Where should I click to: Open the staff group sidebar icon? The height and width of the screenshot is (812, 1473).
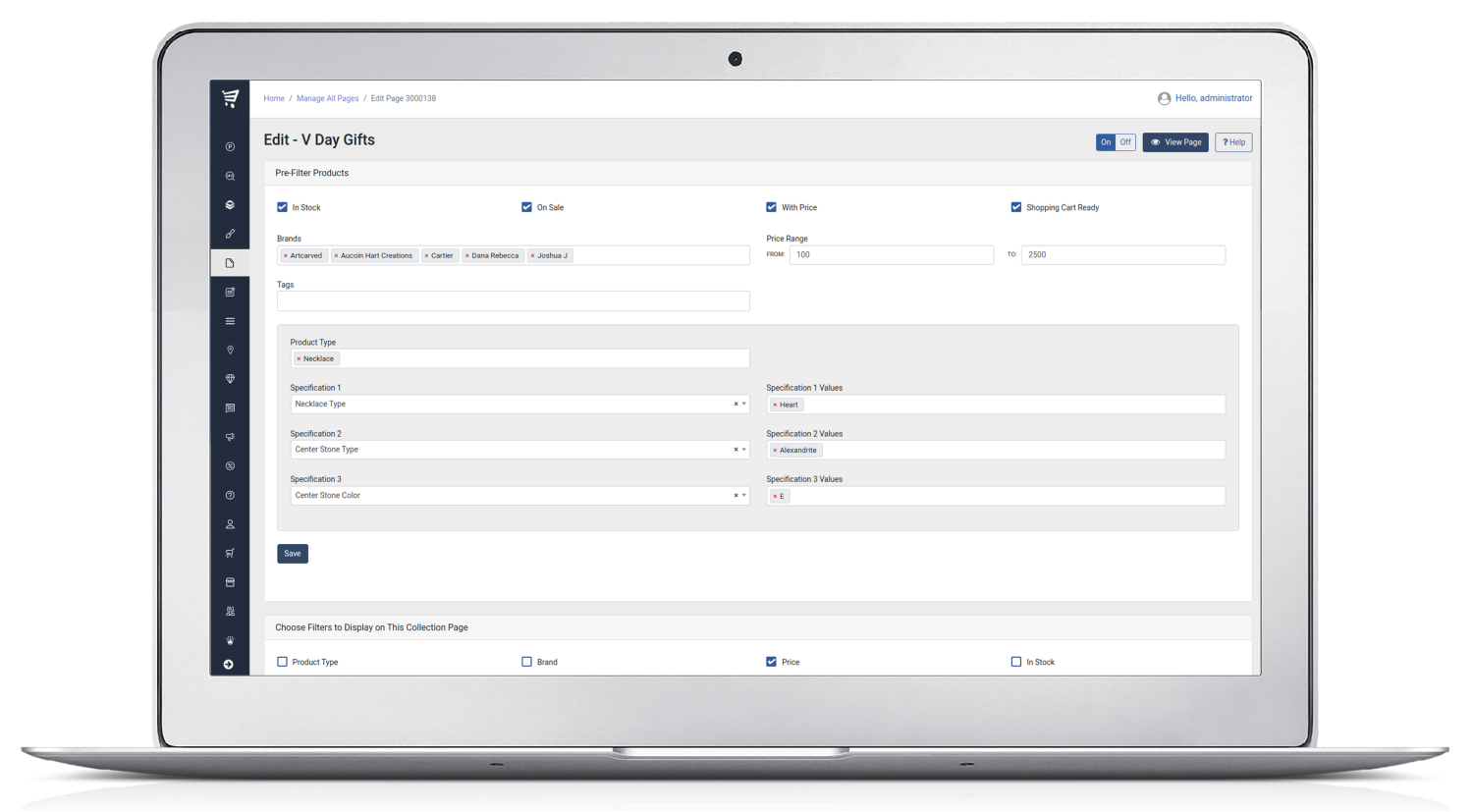[230, 611]
